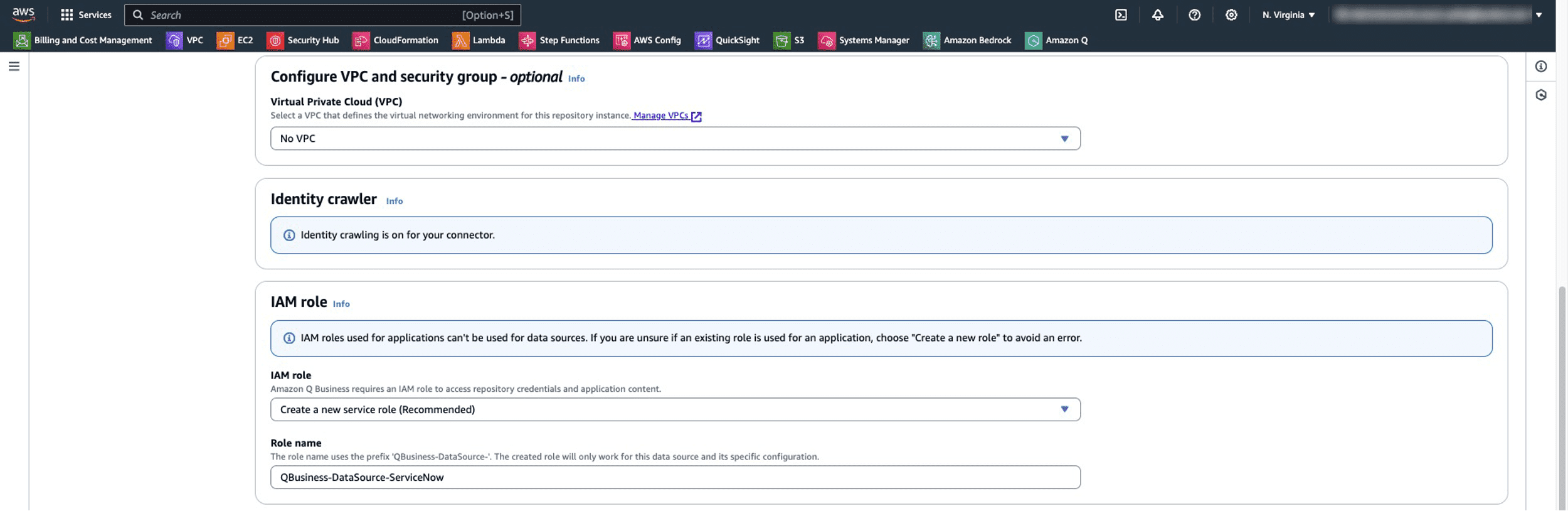Open the Step Functions shortcut
Viewport: 1568px width, 511px height.
tap(559, 40)
